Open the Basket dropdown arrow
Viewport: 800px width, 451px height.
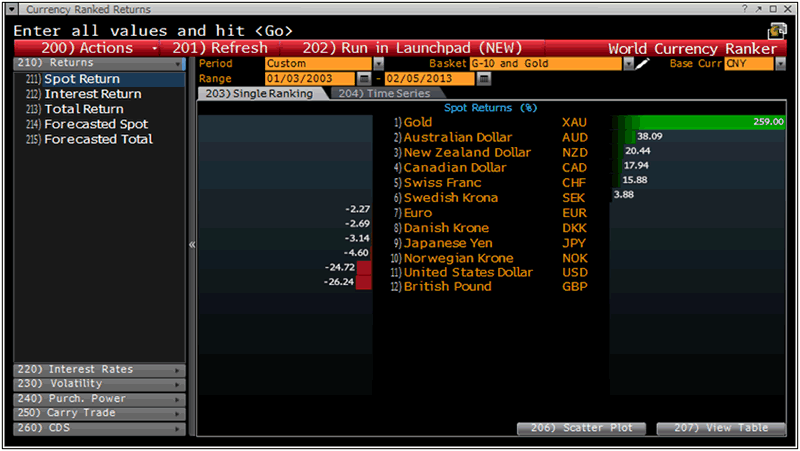point(629,64)
